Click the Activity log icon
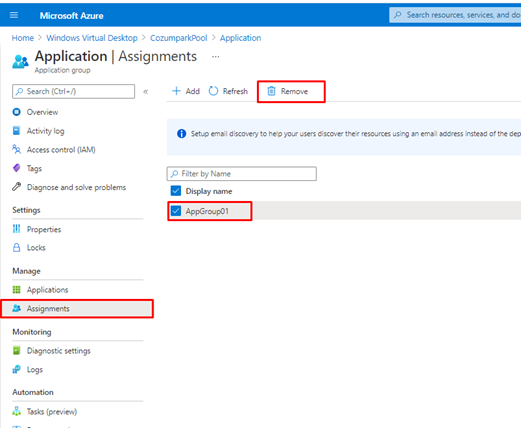 click(x=16, y=131)
